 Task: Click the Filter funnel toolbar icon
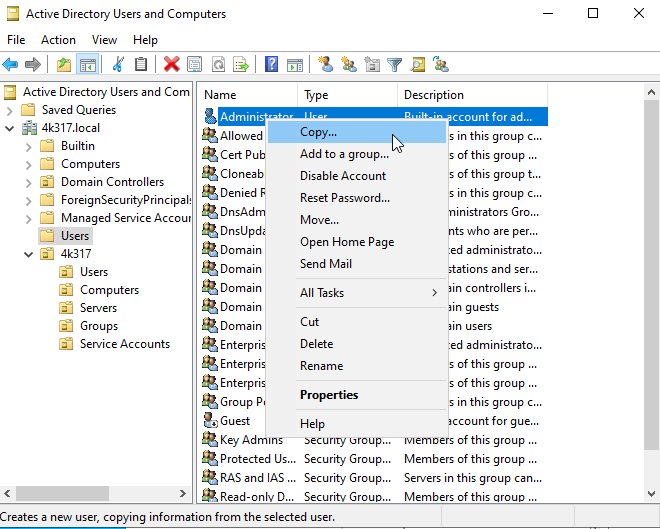point(394,64)
